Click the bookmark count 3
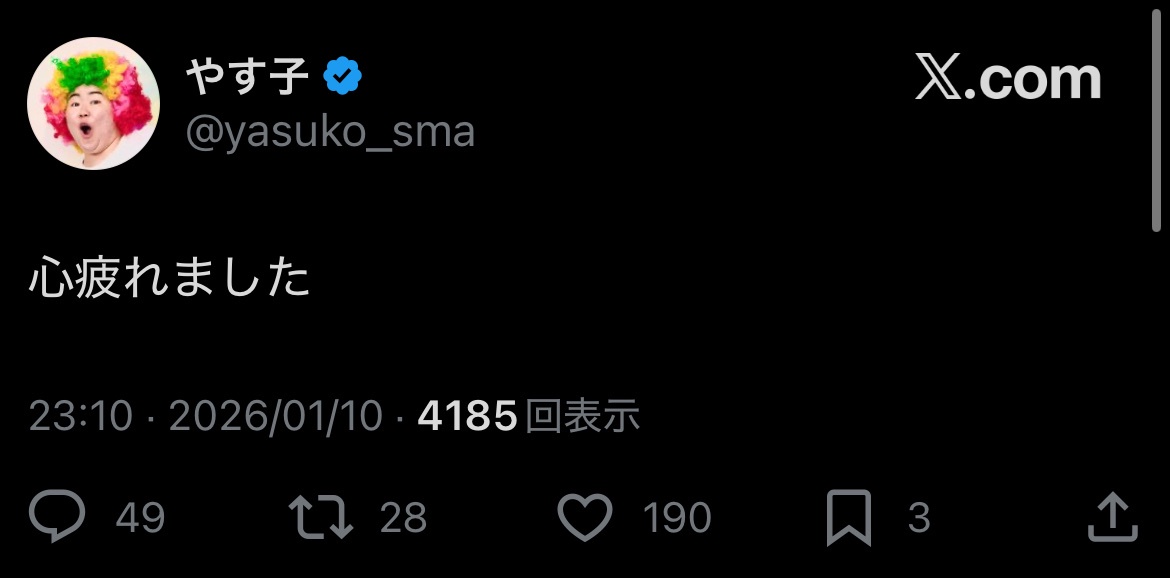Image resolution: width=1170 pixels, height=578 pixels. (919, 518)
